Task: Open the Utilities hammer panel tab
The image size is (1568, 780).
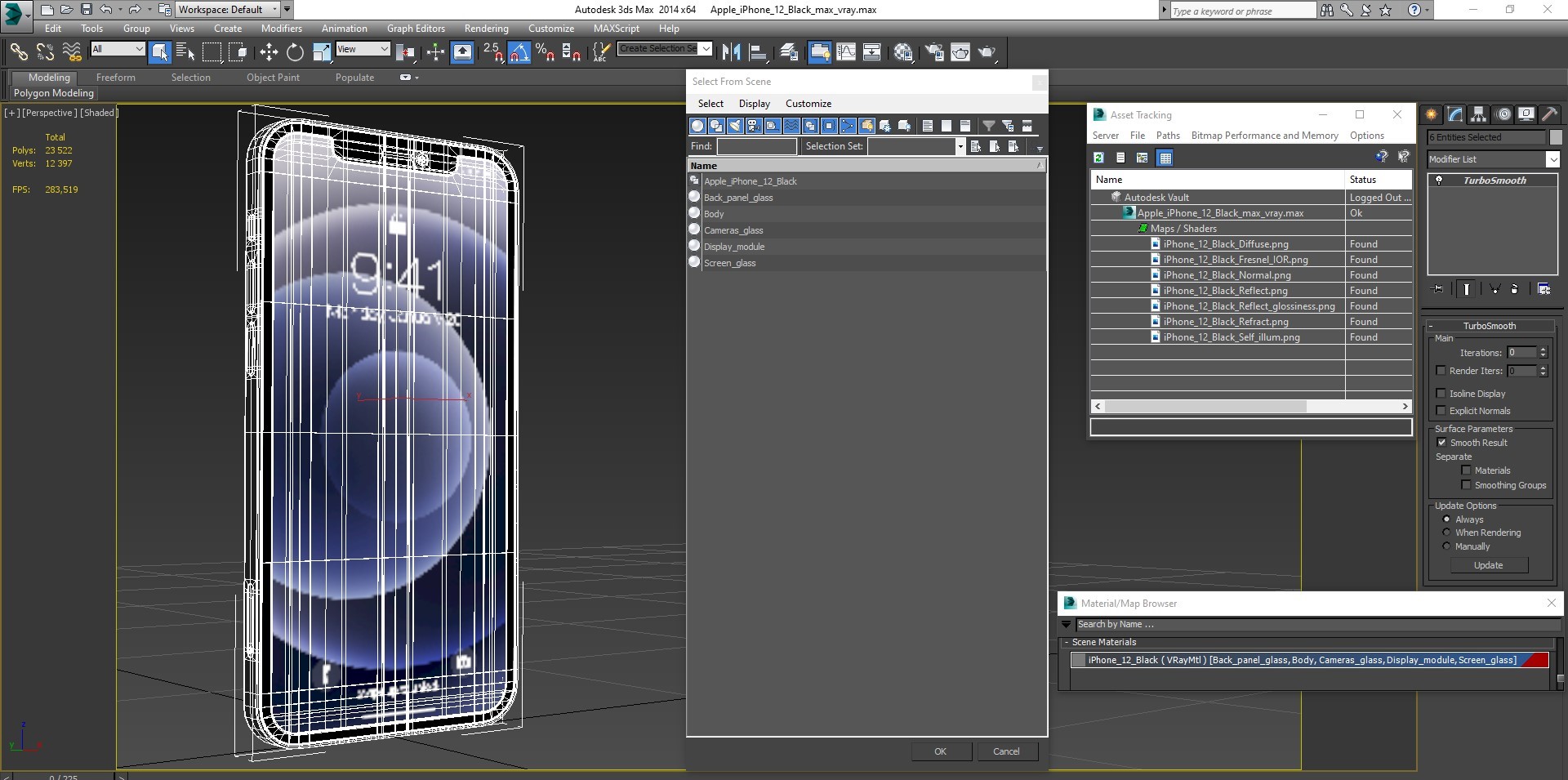Action: click(x=1550, y=115)
